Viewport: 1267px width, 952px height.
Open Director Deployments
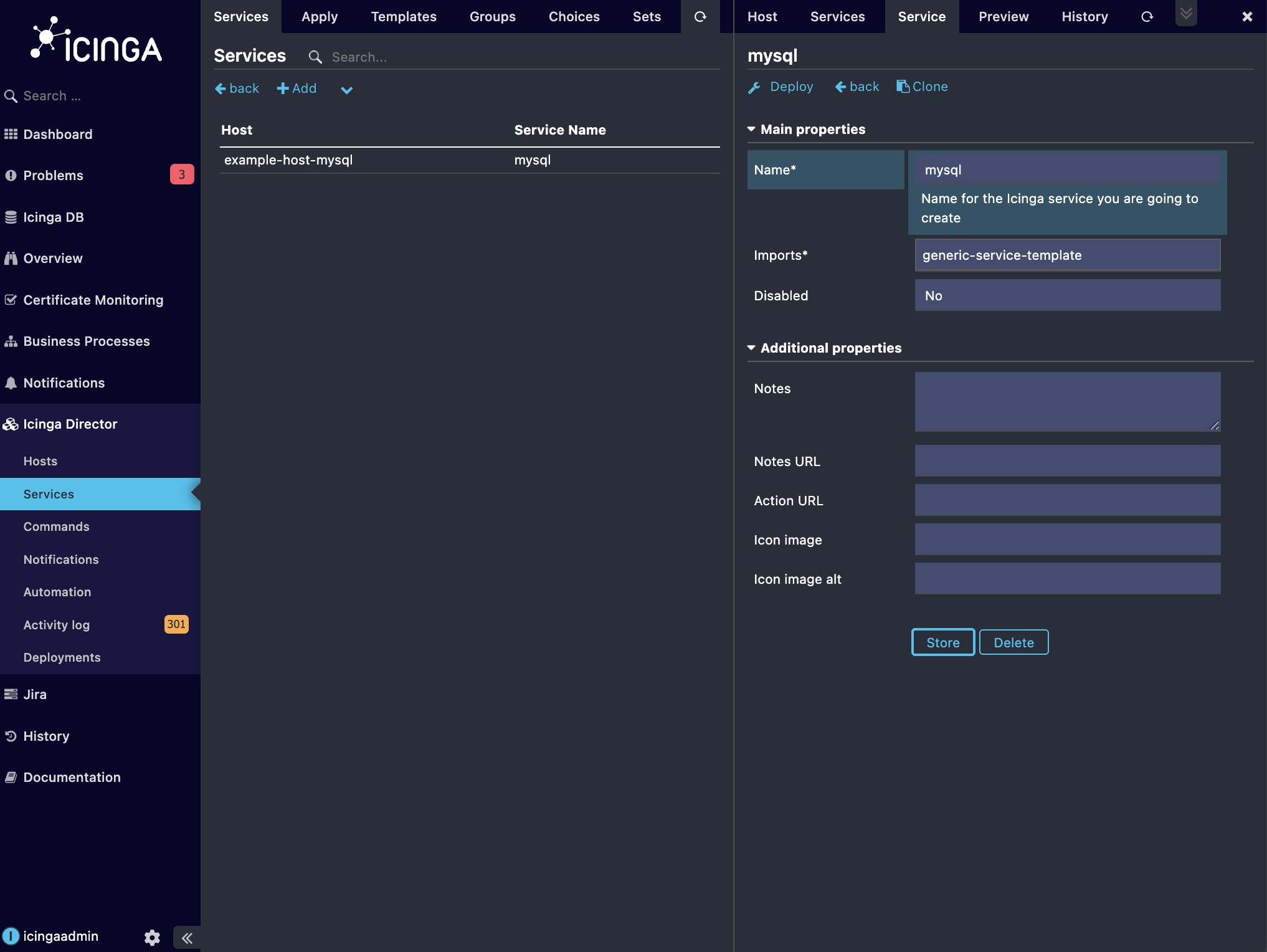[62, 657]
